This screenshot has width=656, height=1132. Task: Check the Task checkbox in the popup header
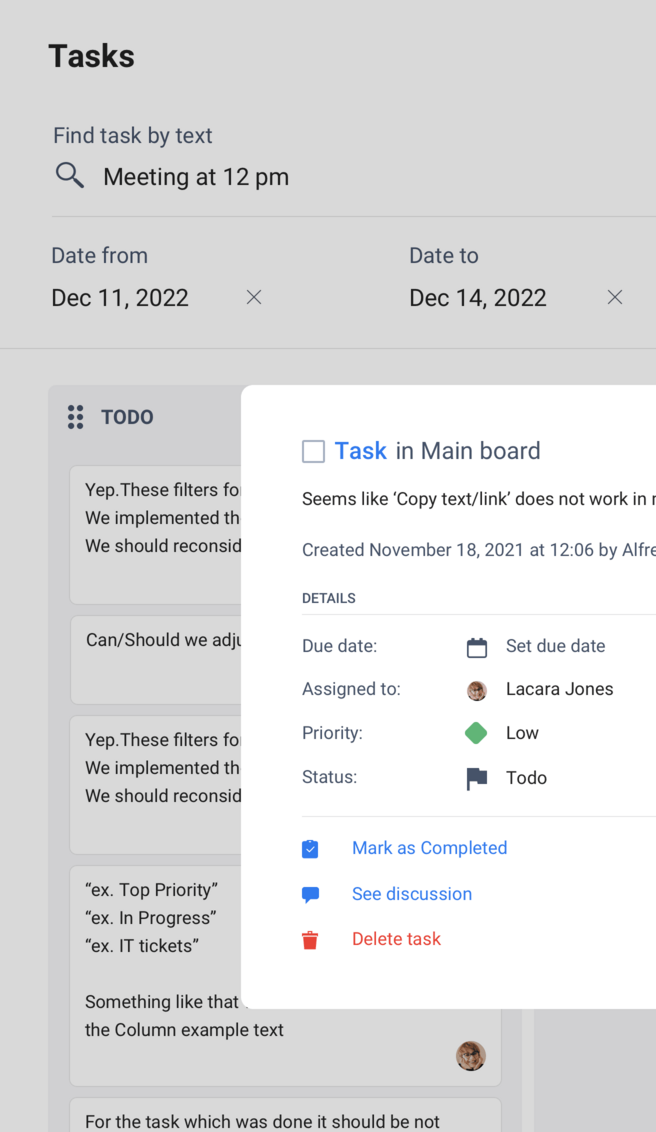click(x=313, y=451)
